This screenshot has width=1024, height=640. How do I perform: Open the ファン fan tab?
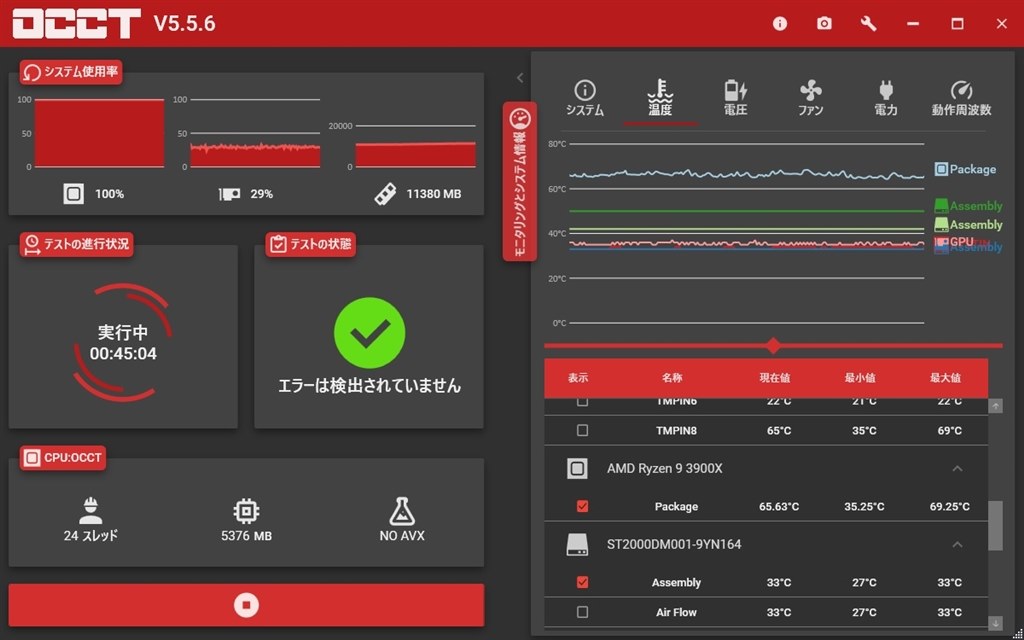pos(810,98)
